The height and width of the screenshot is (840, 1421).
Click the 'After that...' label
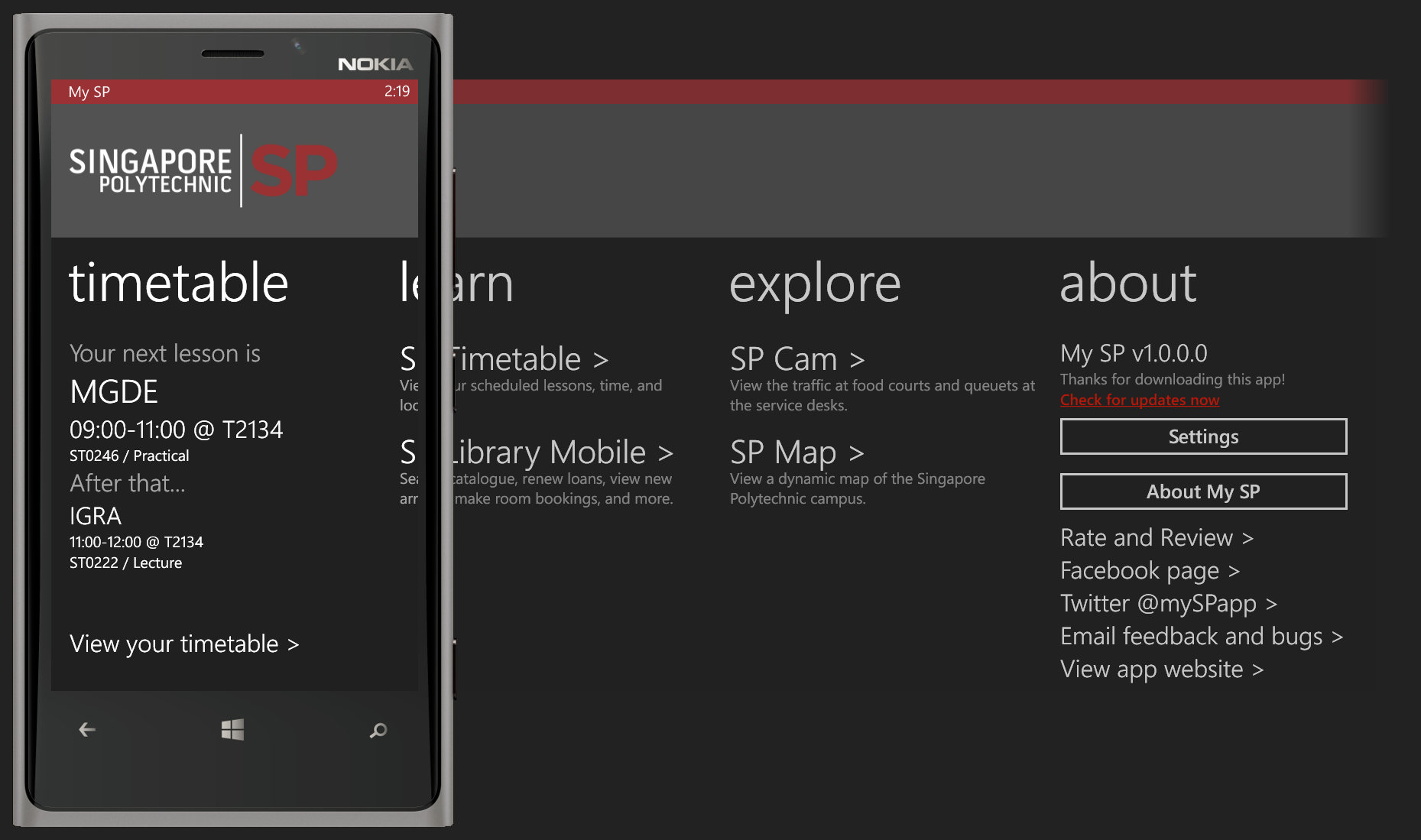tap(127, 483)
